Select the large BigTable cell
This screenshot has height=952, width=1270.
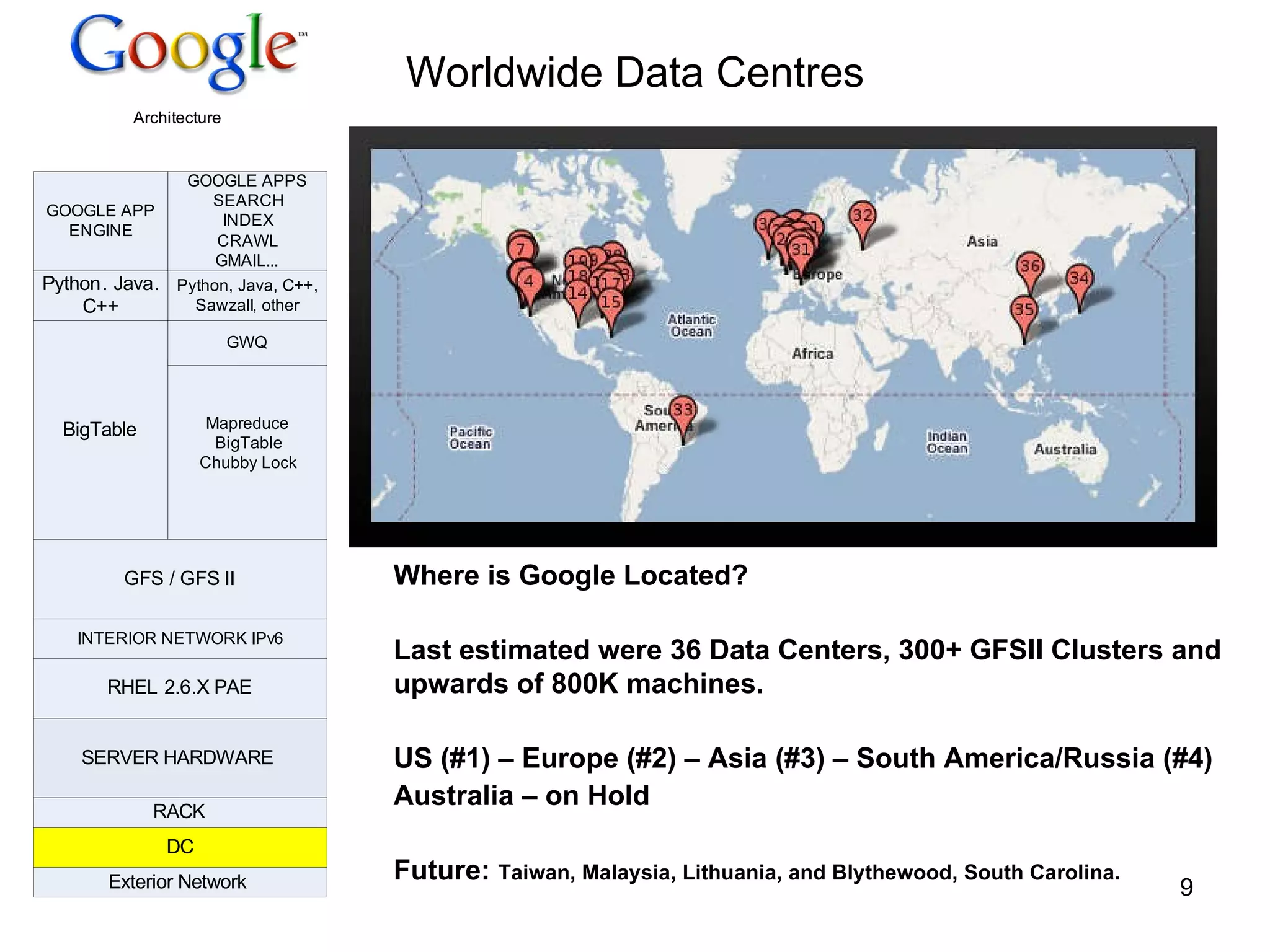pyautogui.click(x=100, y=430)
